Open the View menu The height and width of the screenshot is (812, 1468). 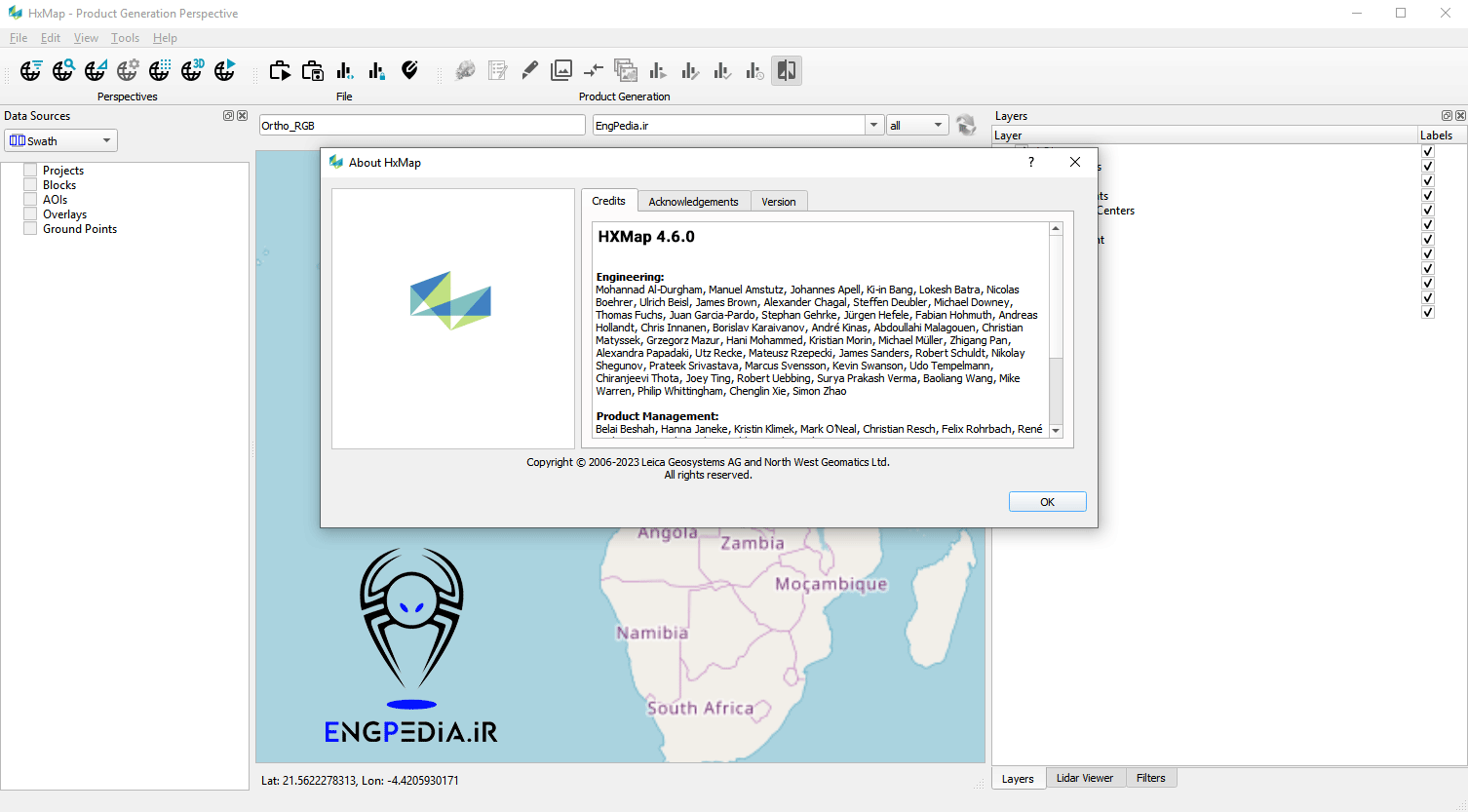pyautogui.click(x=86, y=38)
